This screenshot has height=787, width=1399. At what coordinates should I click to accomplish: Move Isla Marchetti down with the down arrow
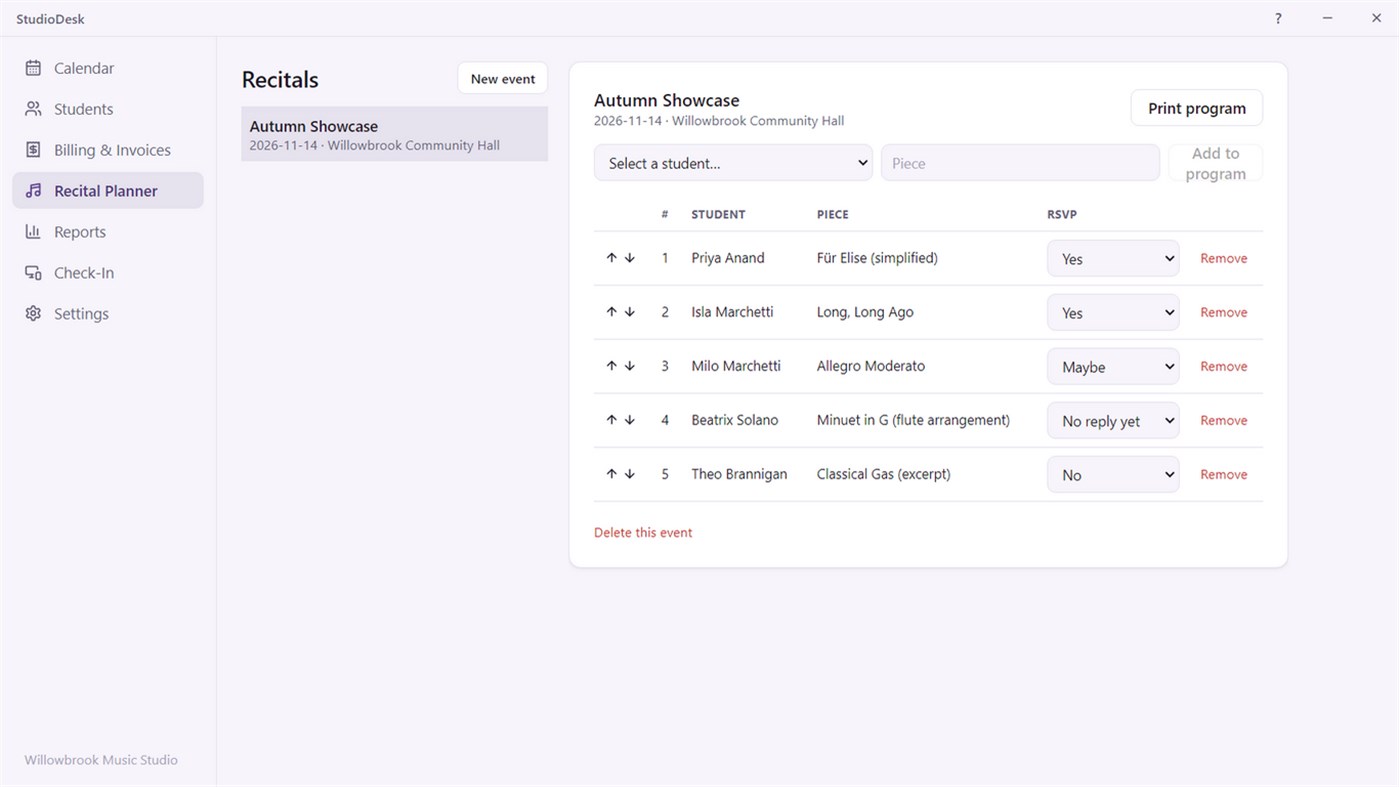tap(630, 312)
